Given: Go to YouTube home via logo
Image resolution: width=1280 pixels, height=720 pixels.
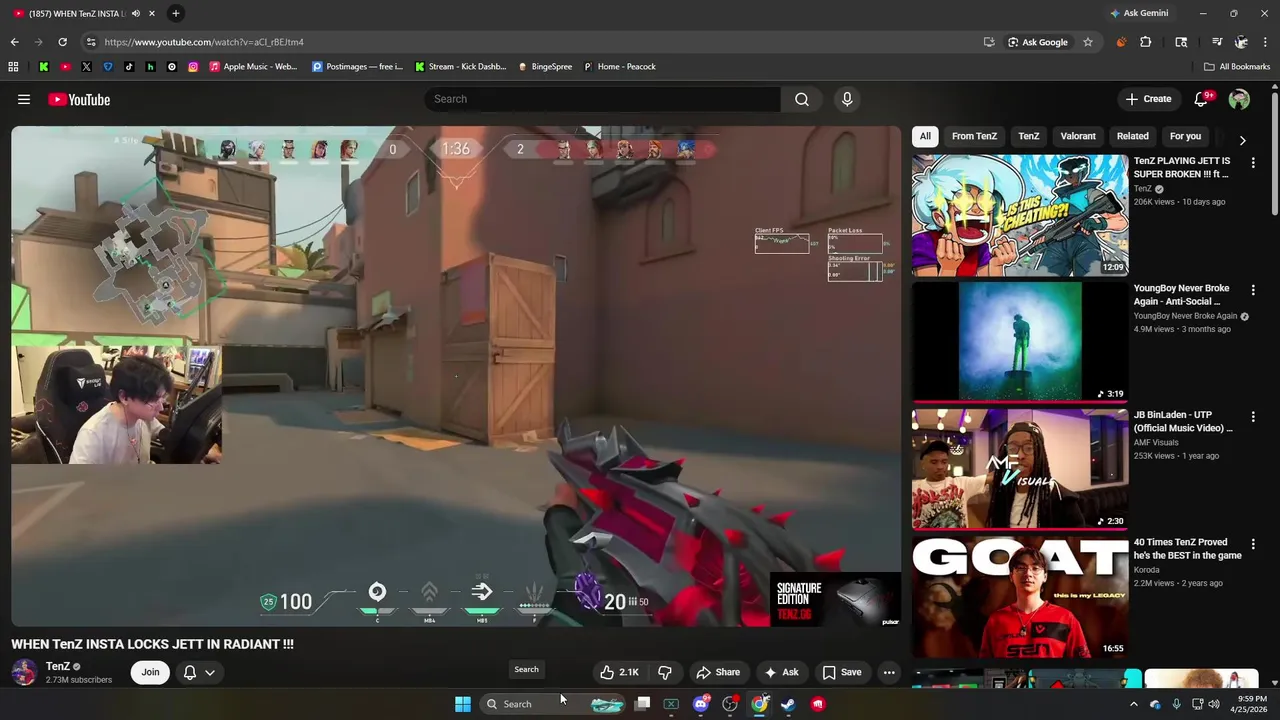Looking at the screenshot, I should 79,99.
